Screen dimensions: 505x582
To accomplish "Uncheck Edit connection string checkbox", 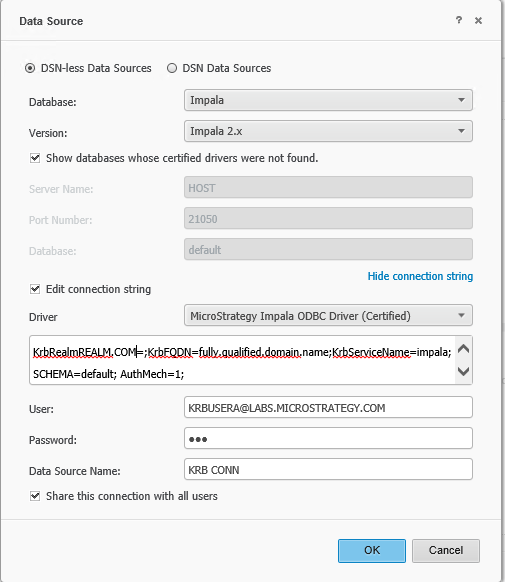I will click(x=35, y=289).
